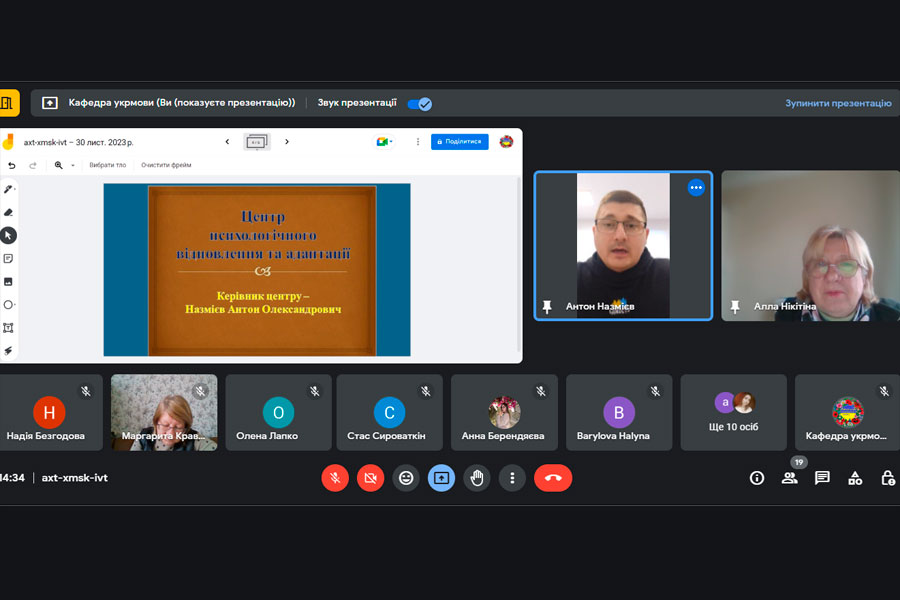Select the eraser tool in Jamboard
This screenshot has height=600, width=900.
[9, 212]
